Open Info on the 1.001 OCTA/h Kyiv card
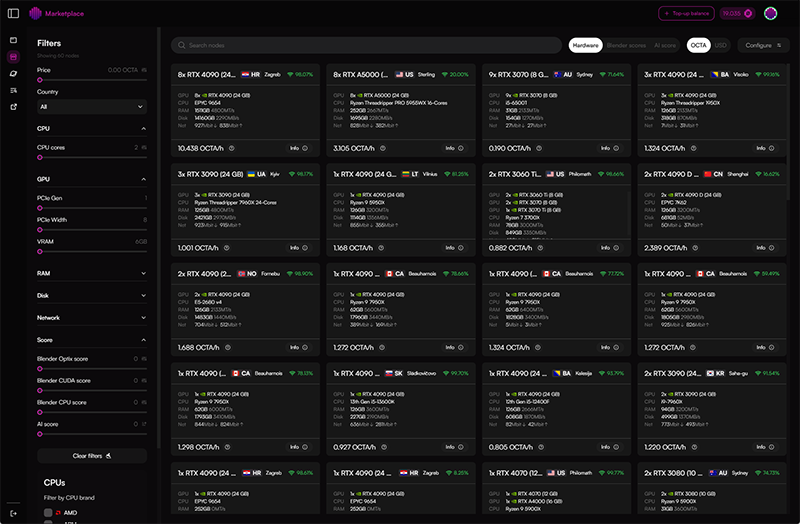Image resolution: width=800 pixels, height=524 pixels. 299,248
